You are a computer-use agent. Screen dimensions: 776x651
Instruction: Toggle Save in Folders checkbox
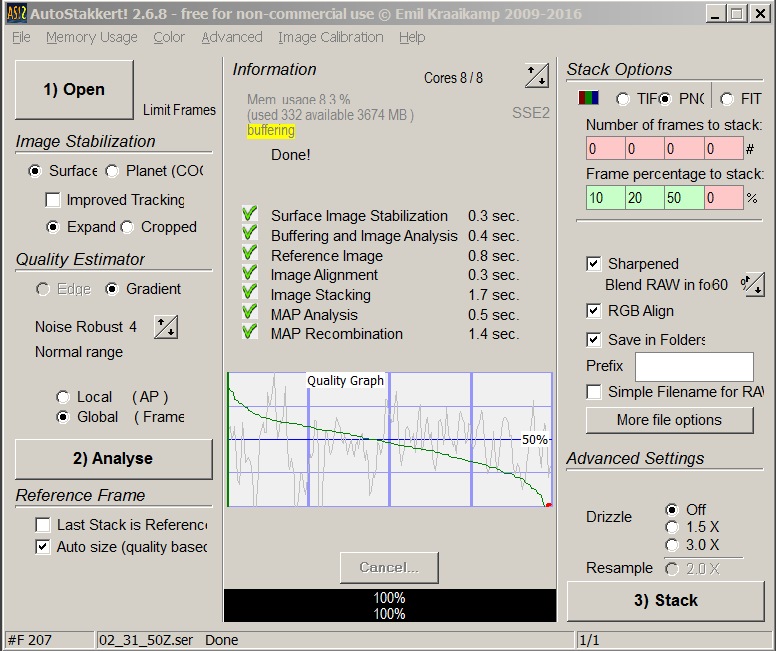593,340
